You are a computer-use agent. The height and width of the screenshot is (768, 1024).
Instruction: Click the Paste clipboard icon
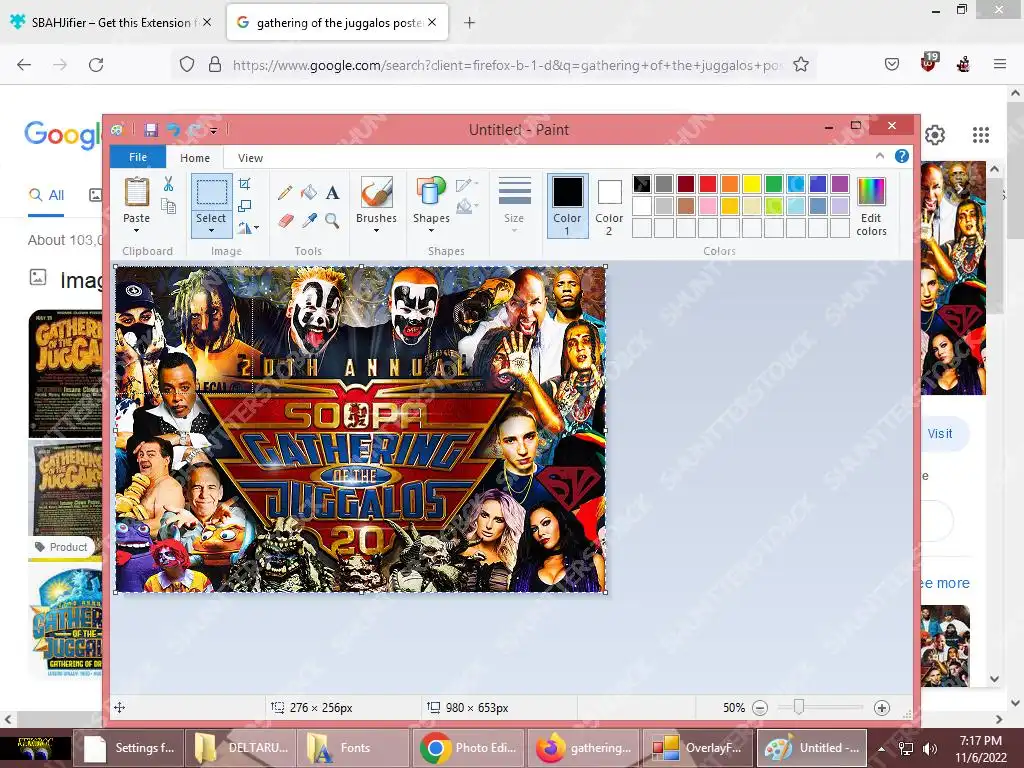(136, 192)
